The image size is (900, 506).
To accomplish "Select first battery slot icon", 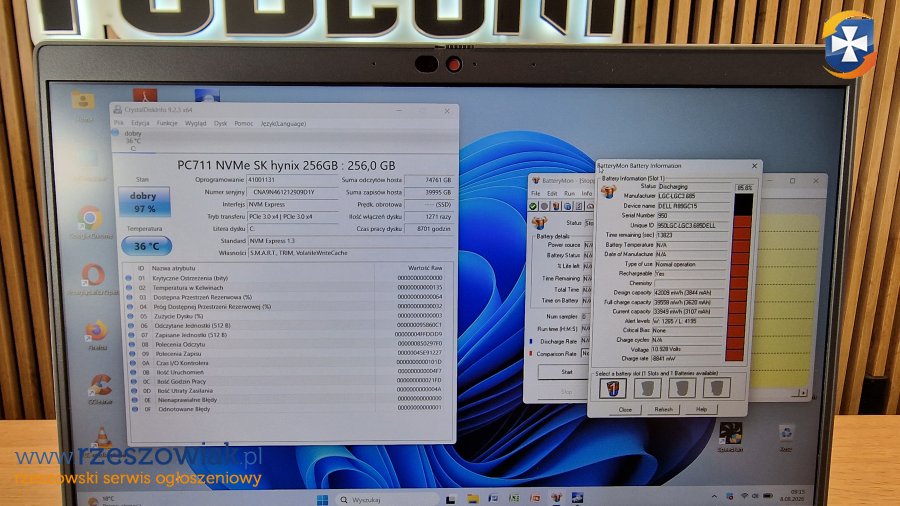I will point(612,388).
